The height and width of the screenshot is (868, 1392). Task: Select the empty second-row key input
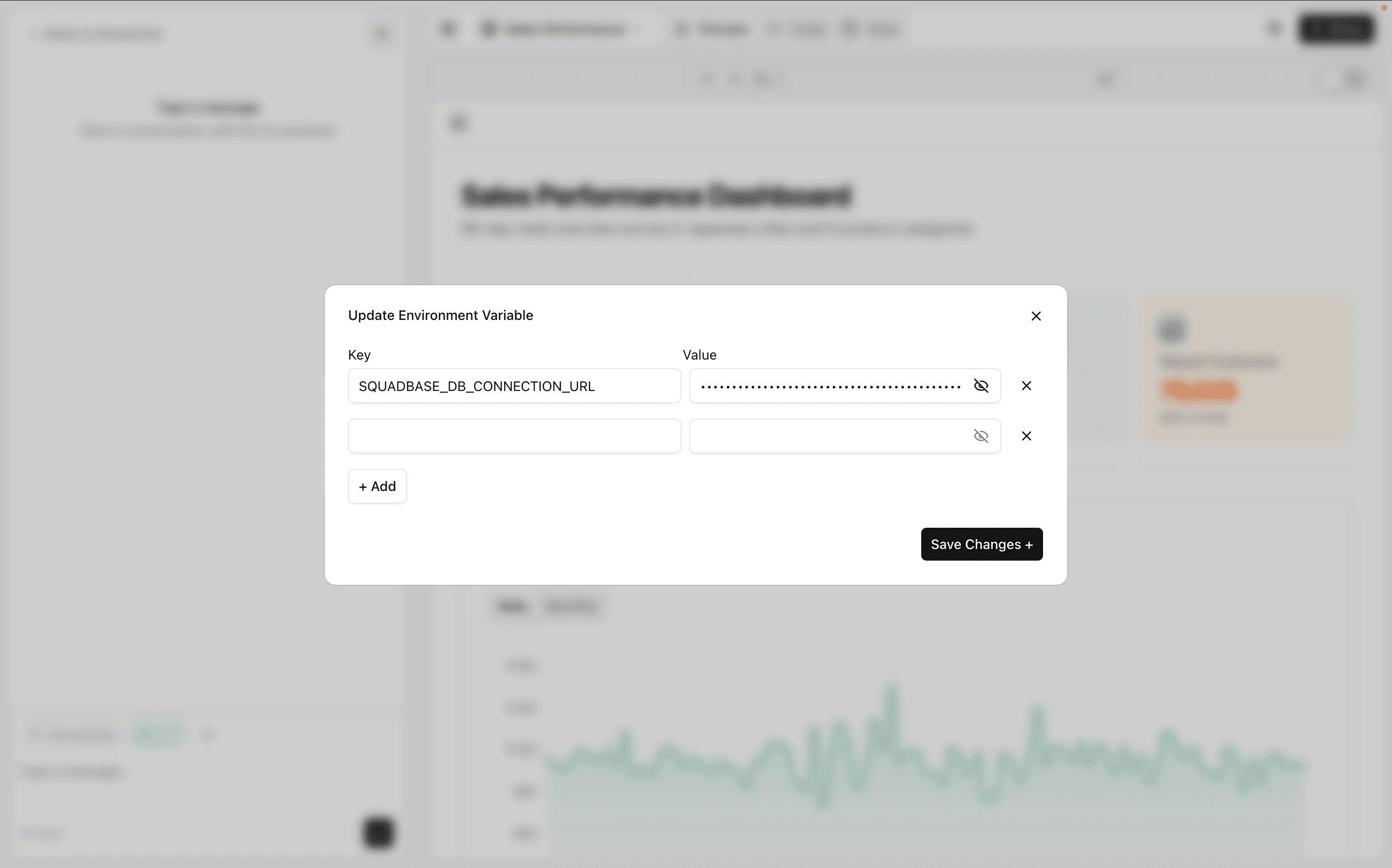click(x=514, y=436)
